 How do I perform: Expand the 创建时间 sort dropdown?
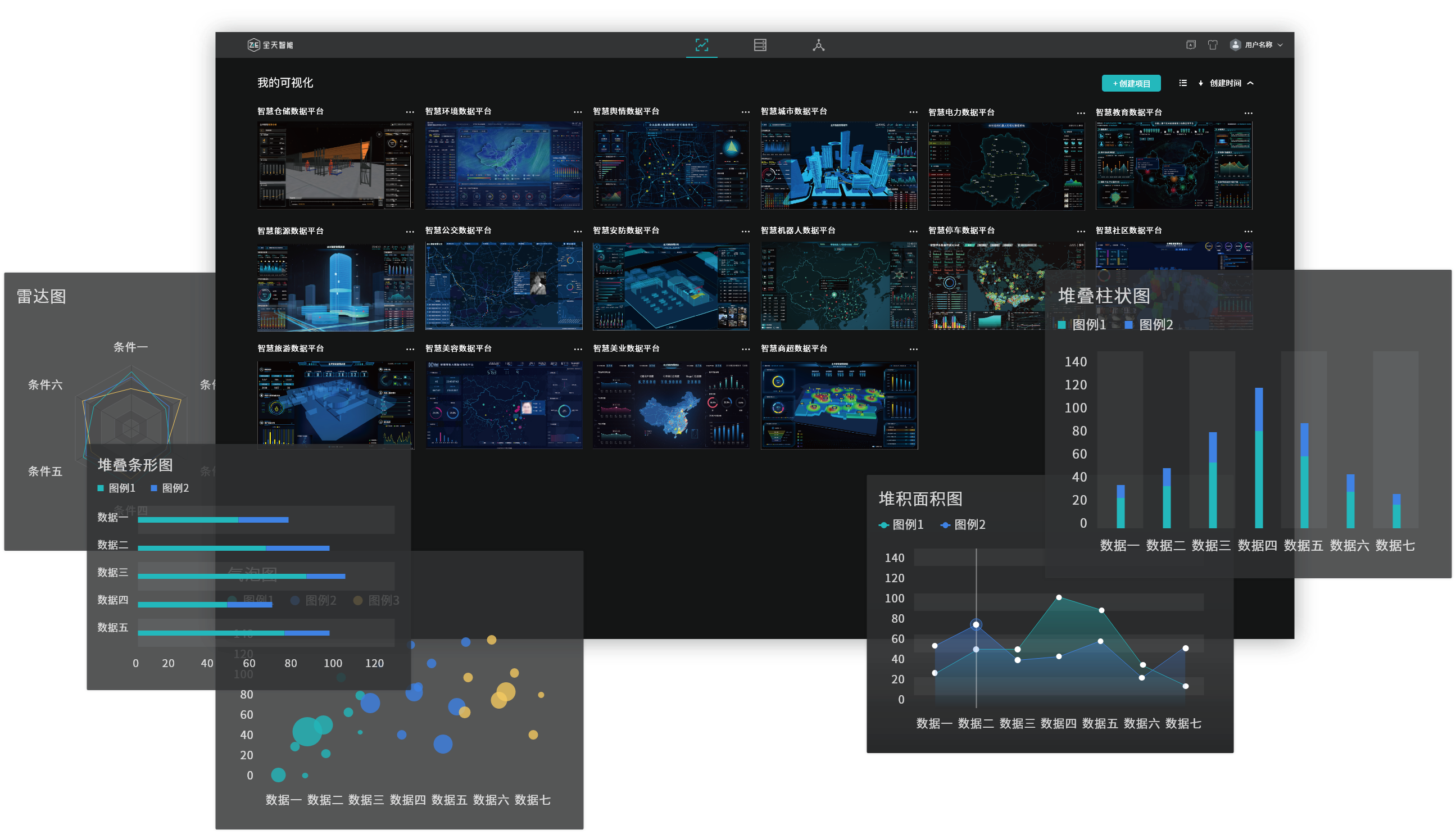pos(1250,83)
